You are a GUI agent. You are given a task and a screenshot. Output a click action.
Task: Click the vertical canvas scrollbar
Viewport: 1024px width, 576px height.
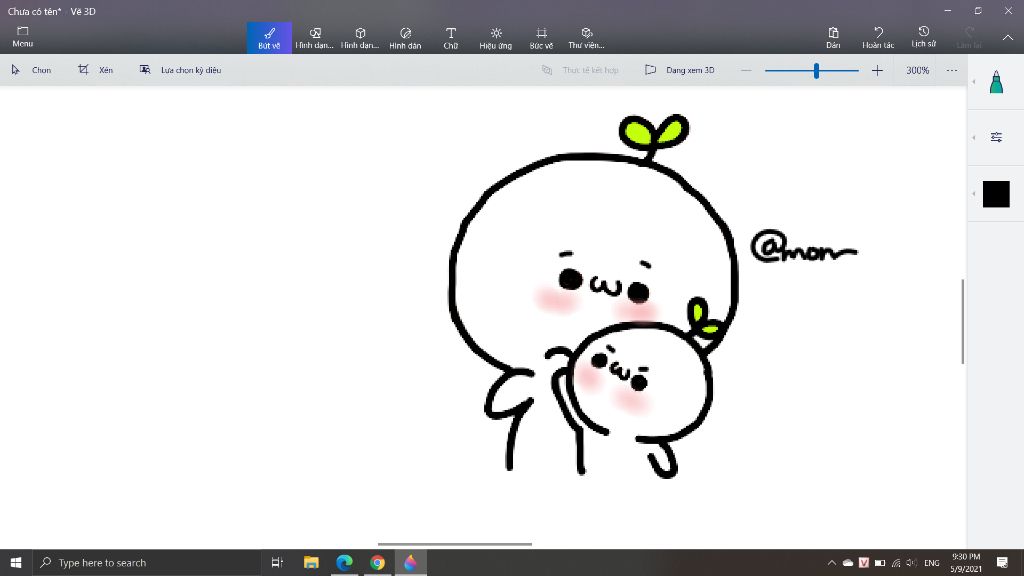963,321
